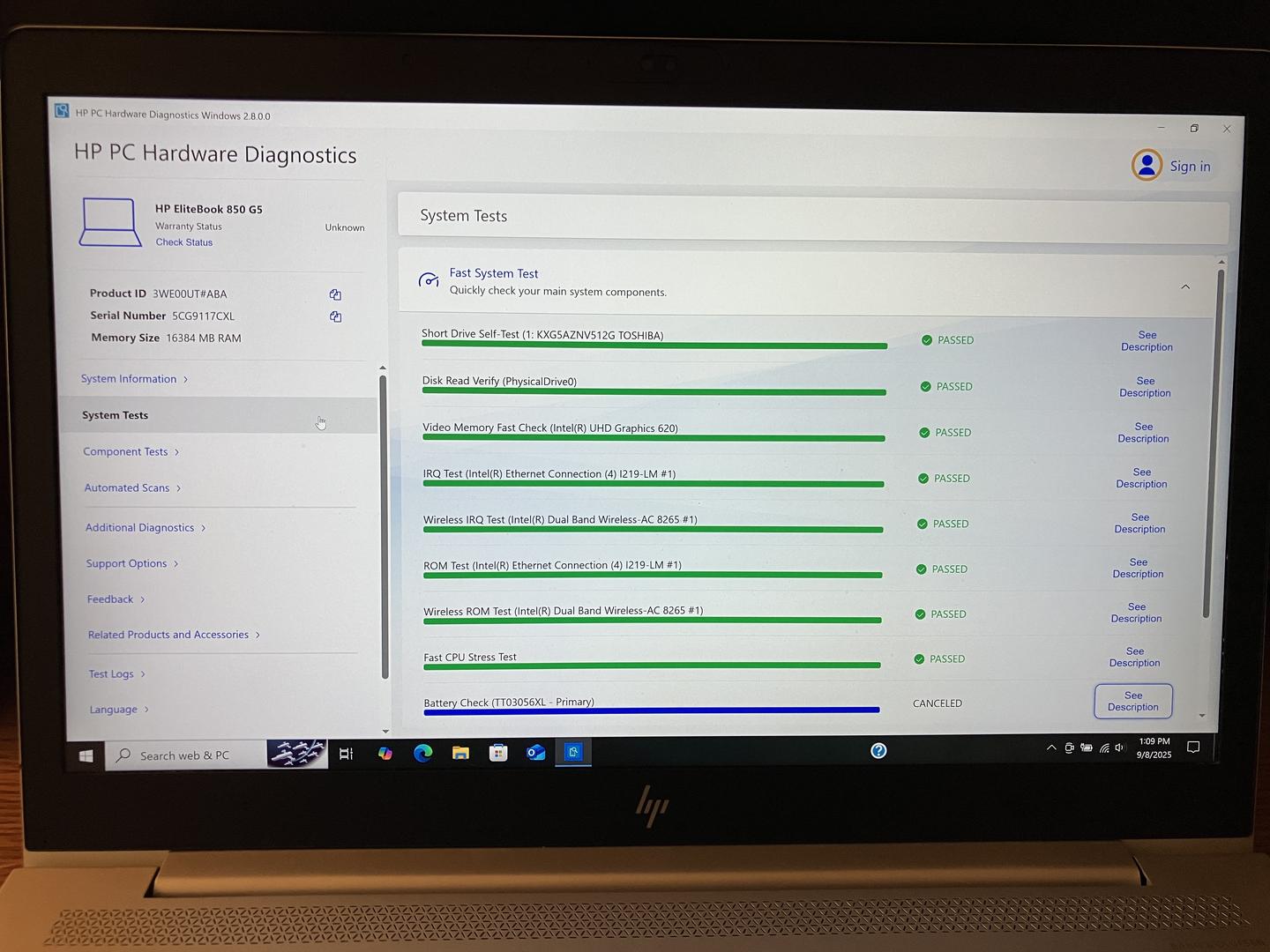This screenshot has width=1270, height=952.
Task: Click the HP Diagnostics title bar app icon
Action: [x=62, y=111]
